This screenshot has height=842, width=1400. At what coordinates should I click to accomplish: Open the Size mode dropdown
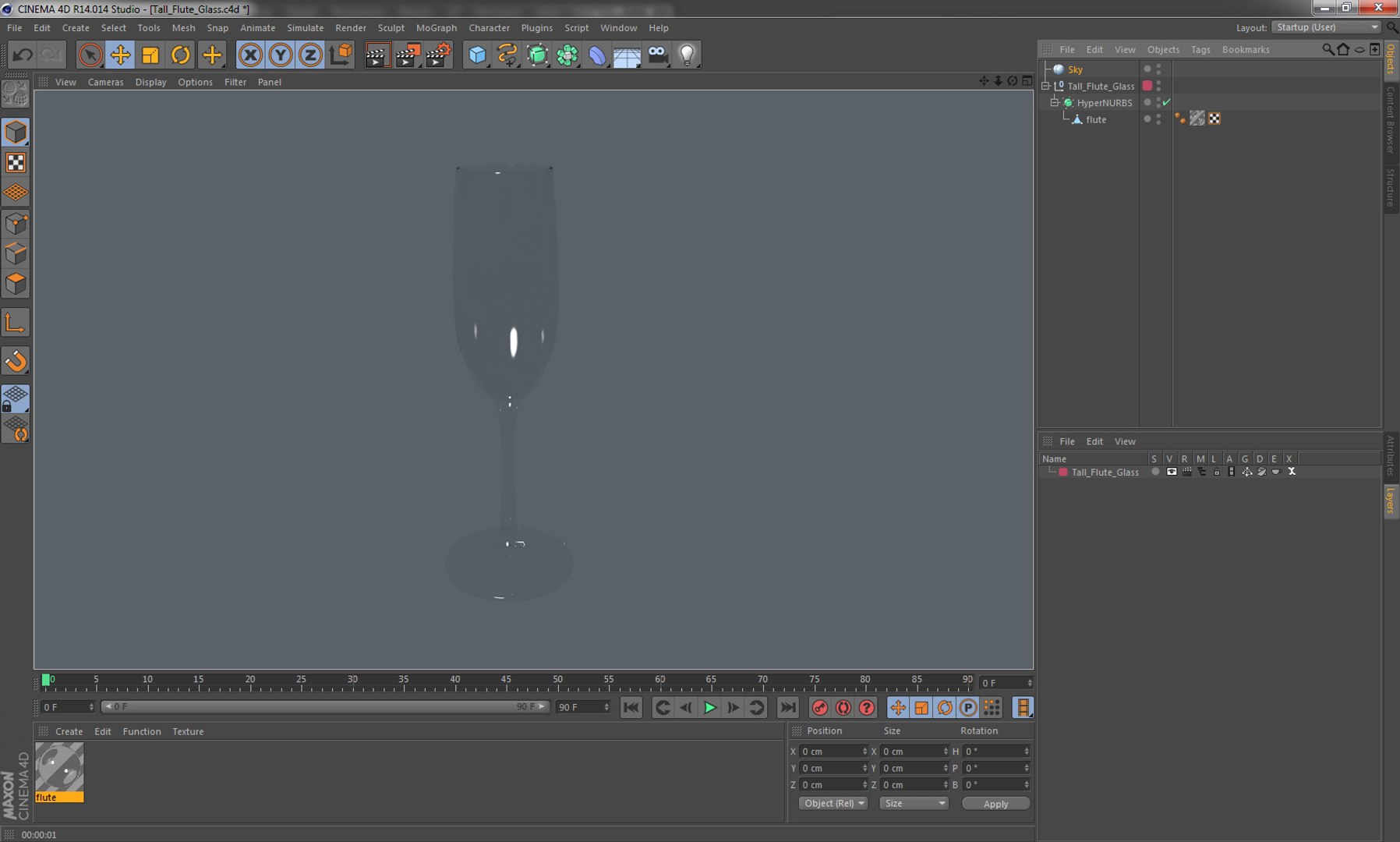[914, 804]
